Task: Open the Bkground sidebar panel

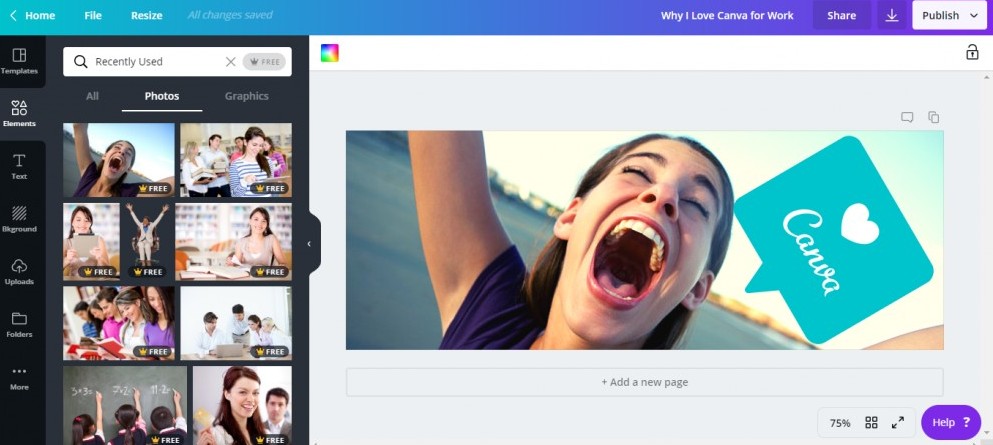Action: pos(19,219)
